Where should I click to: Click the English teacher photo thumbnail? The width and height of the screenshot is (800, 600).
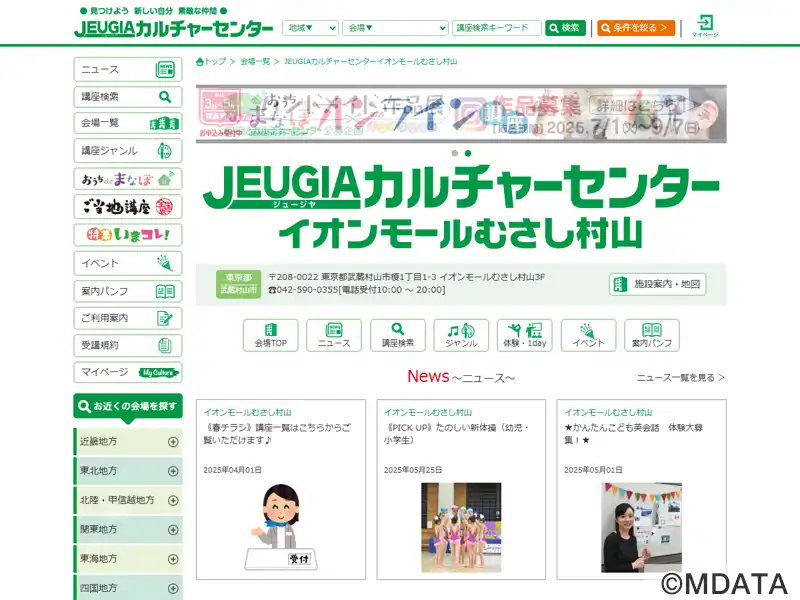[641, 528]
